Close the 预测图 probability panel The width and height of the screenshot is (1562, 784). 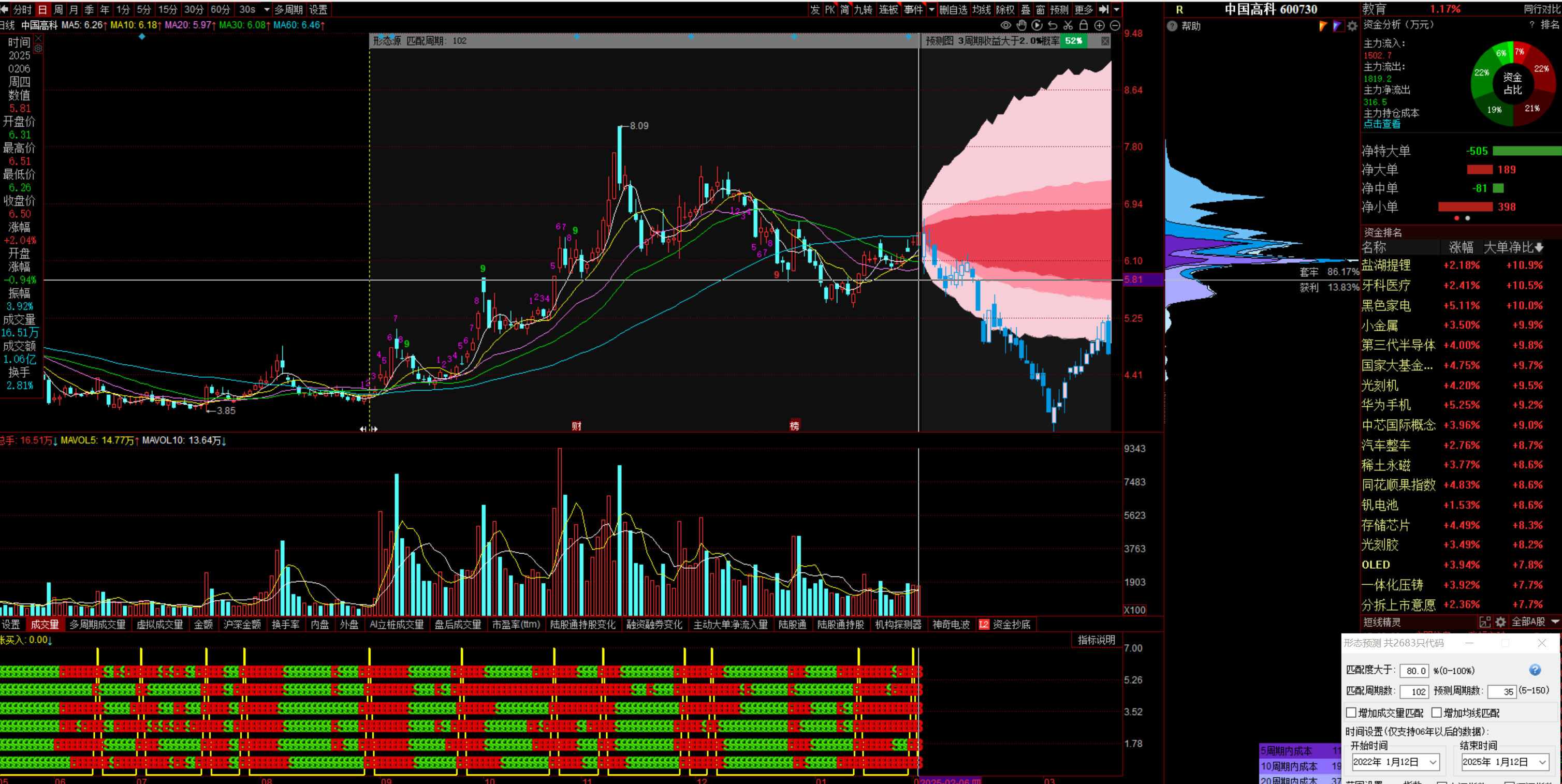click(1105, 40)
